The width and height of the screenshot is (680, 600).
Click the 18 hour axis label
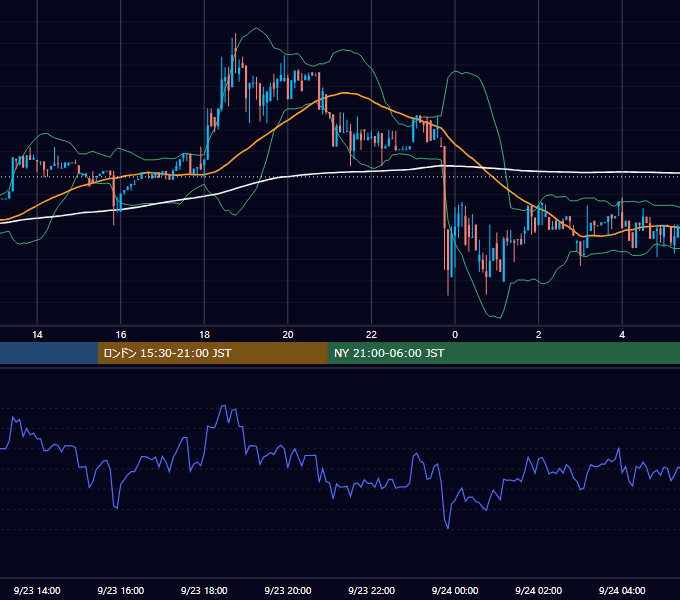(x=204, y=335)
